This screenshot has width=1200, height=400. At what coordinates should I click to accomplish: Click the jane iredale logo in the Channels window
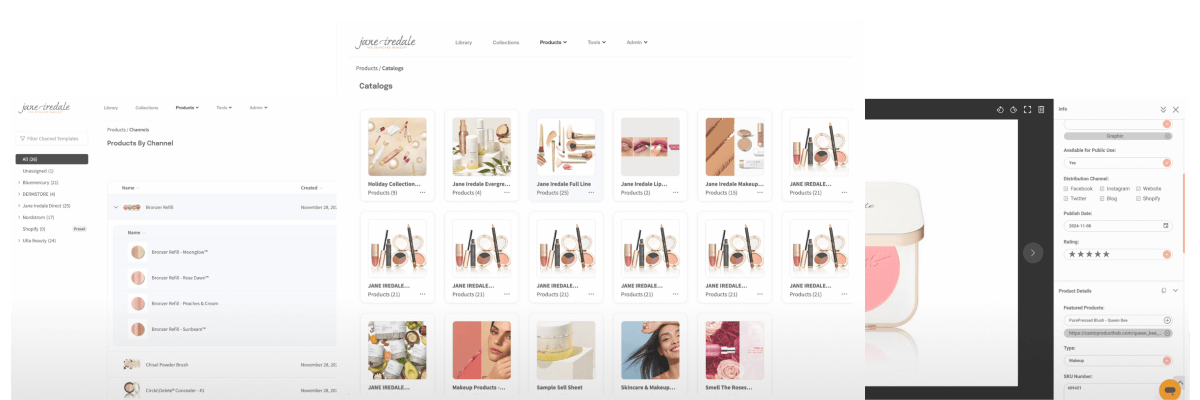click(x=45, y=107)
